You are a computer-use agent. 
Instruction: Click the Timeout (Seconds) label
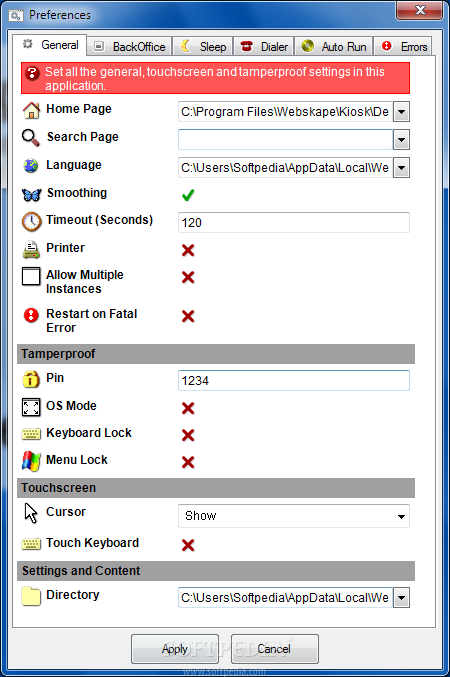pyautogui.click(x=100, y=220)
